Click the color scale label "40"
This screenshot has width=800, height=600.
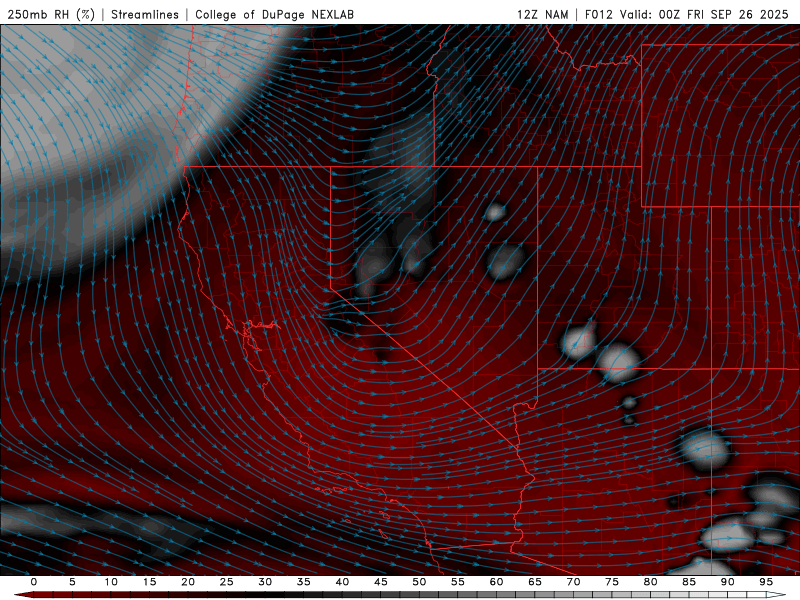[x=342, y=582]
